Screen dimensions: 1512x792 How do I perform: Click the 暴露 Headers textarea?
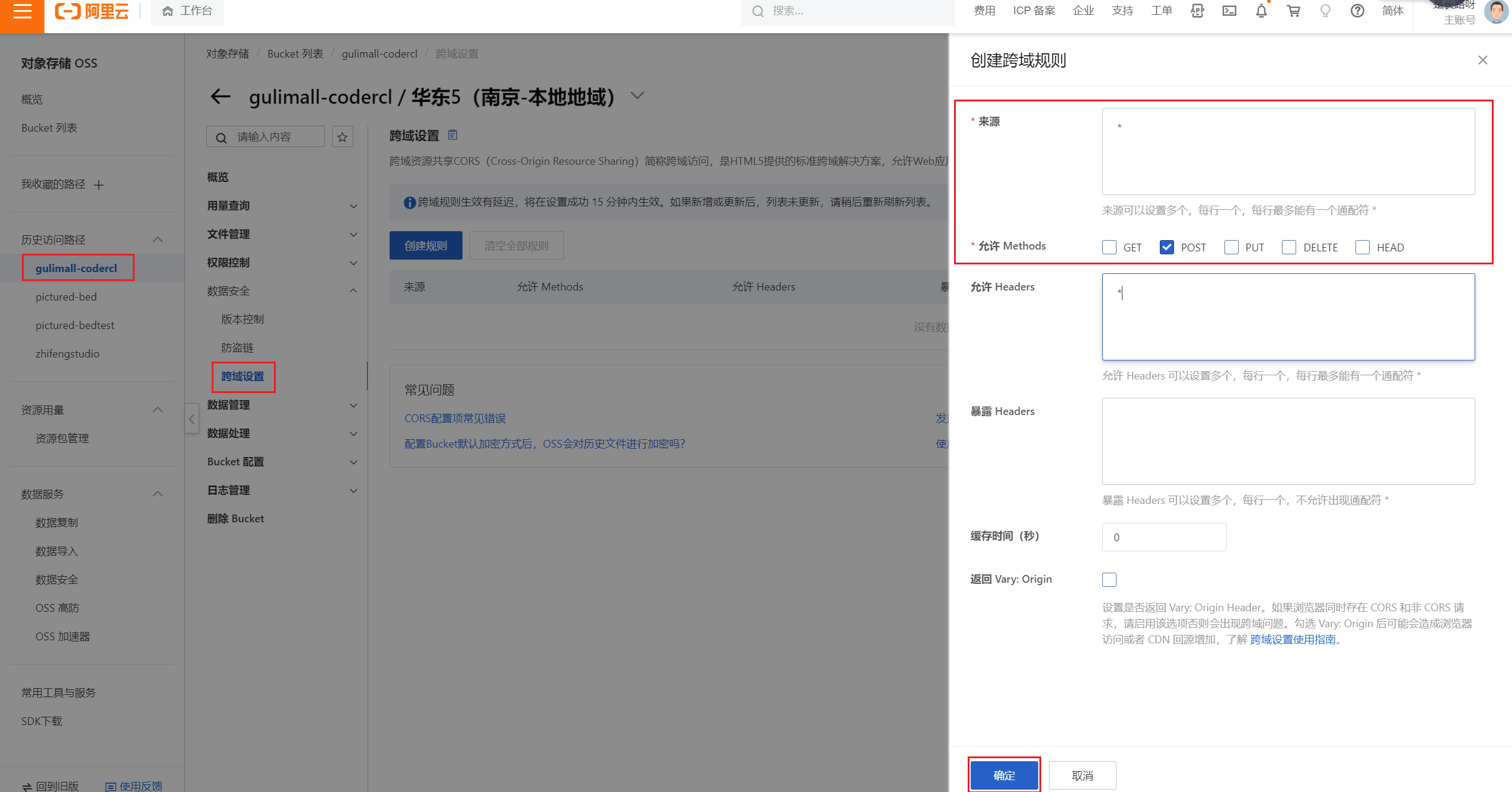1288,442
